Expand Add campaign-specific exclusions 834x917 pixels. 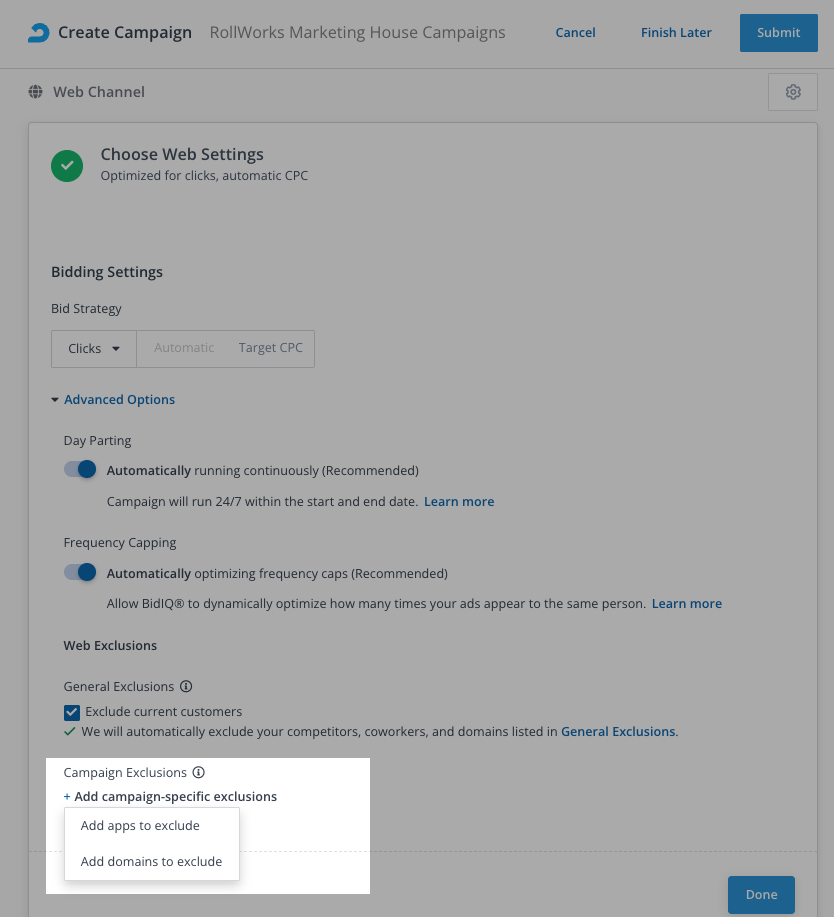171,797
